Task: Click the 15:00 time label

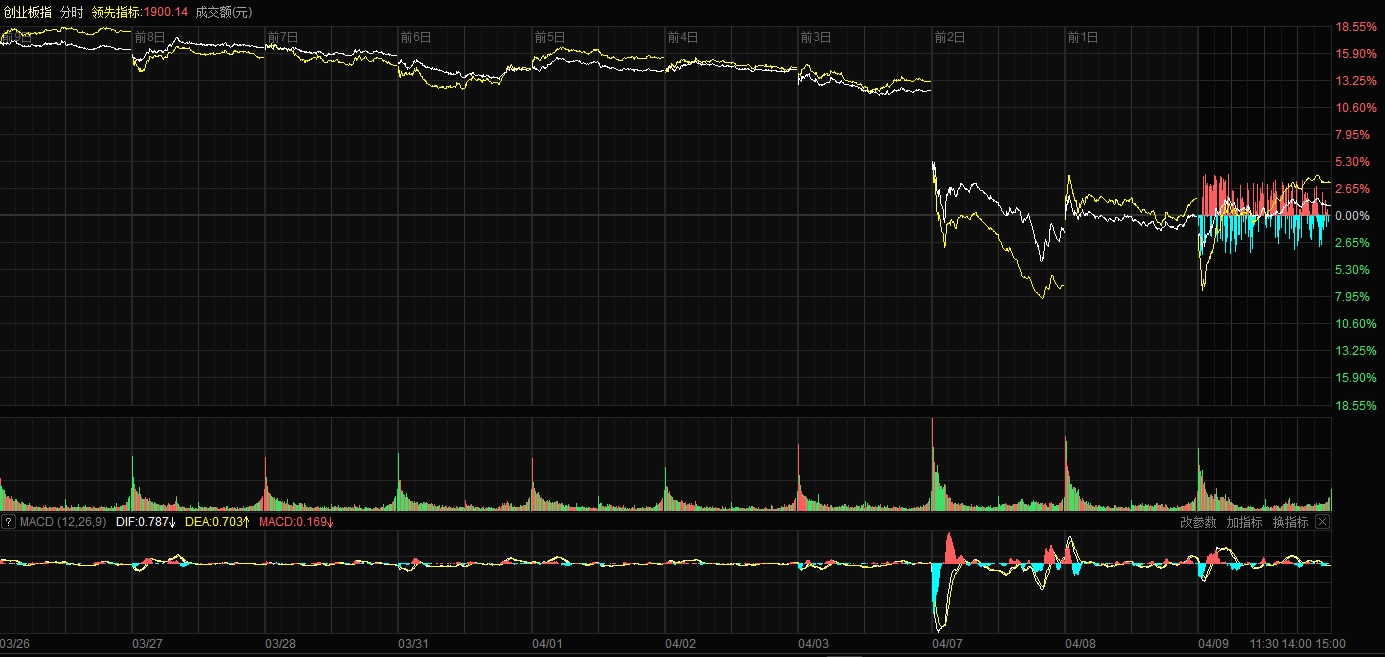Action: coord(1330,643)
